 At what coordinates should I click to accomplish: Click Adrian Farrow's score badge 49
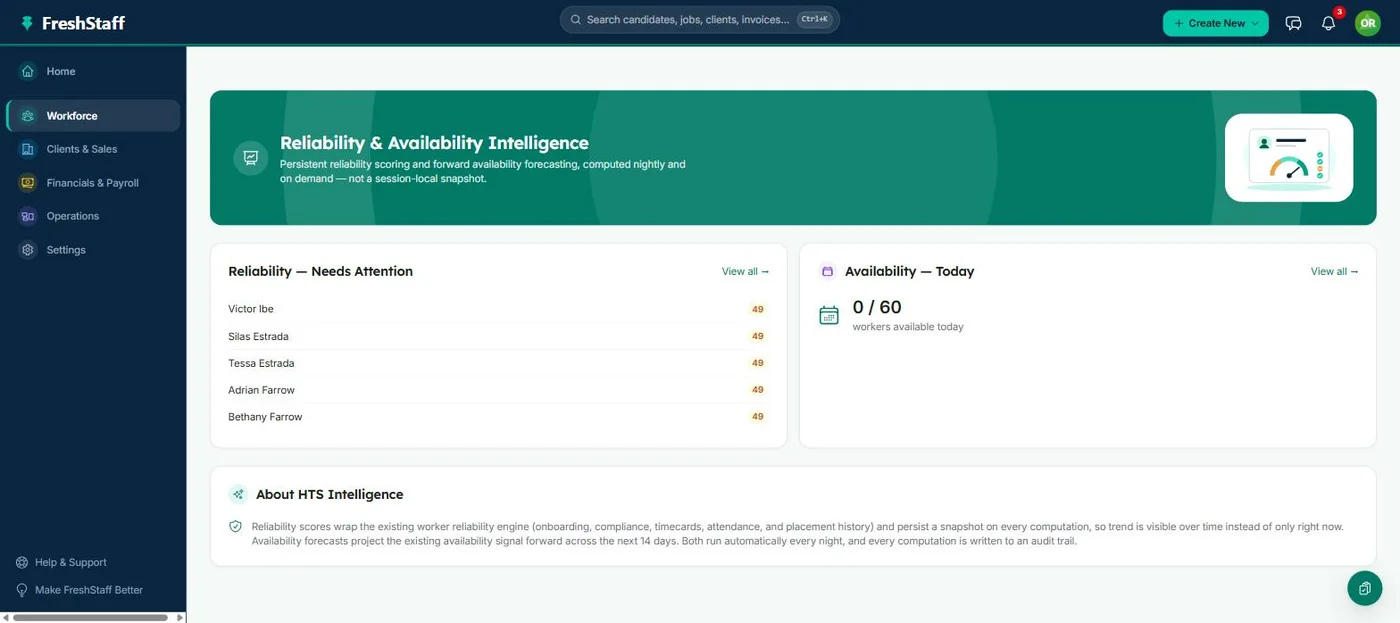pos(758,390)
